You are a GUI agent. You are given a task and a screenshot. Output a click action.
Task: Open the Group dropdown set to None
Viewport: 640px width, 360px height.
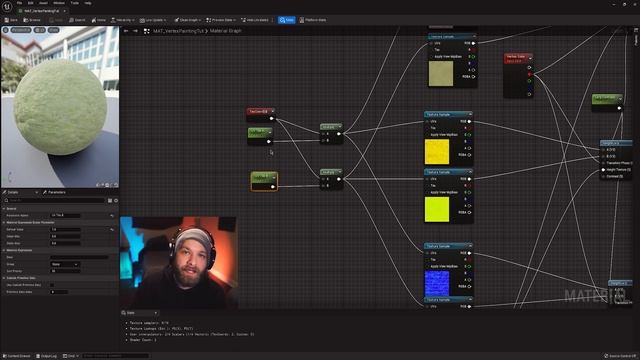pos(65,264)
